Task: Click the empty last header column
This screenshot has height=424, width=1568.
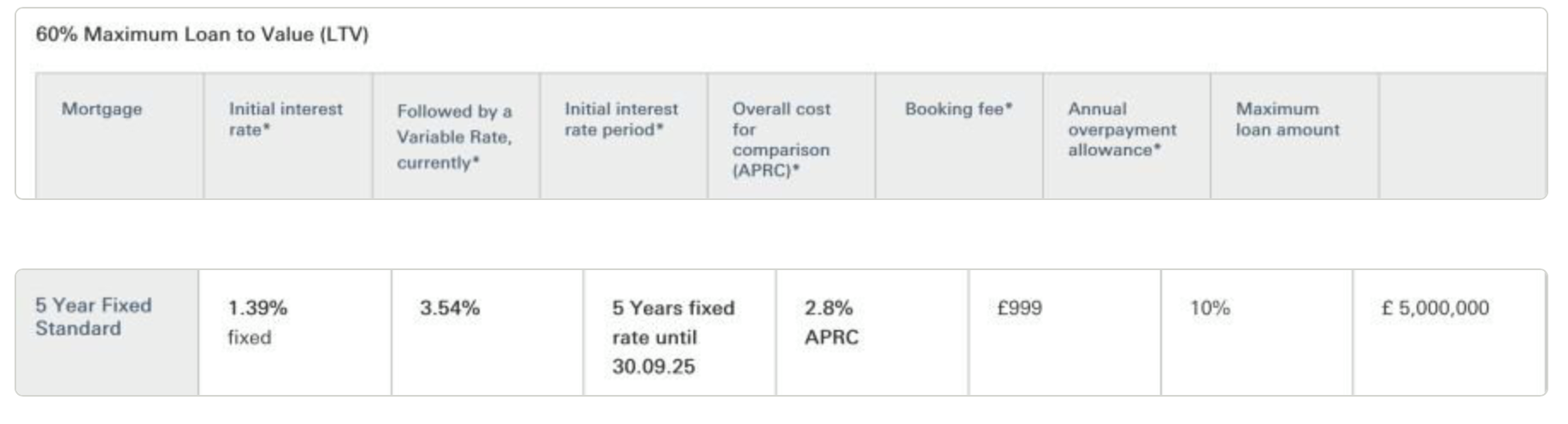Action: coord(1462,136)
